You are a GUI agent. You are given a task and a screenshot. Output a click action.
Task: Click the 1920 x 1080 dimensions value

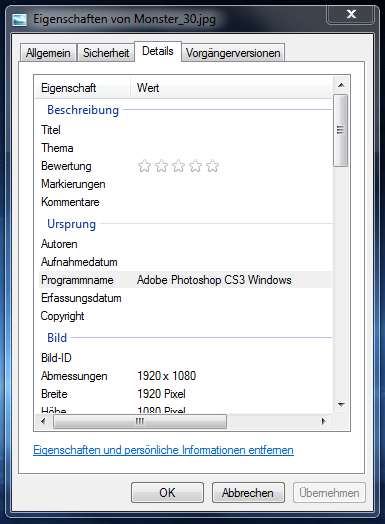(x=166, y=376)
